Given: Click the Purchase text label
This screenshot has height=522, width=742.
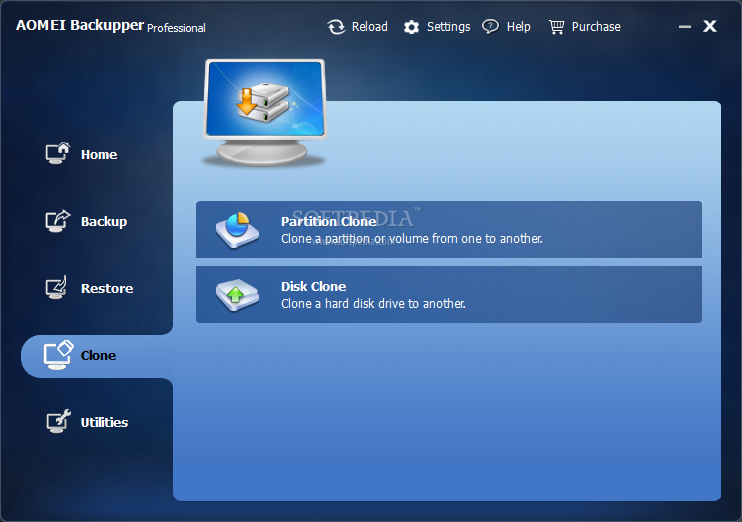Looking at the screenshot, I should point(596,27).
